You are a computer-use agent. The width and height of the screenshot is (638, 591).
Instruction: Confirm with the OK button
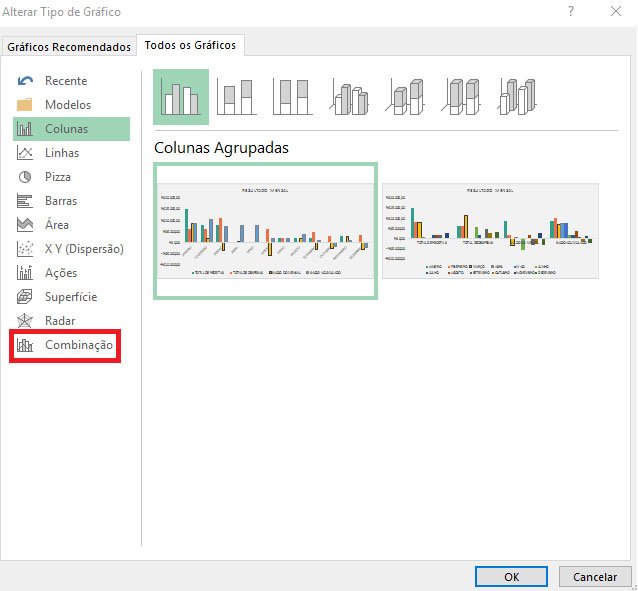511,577
